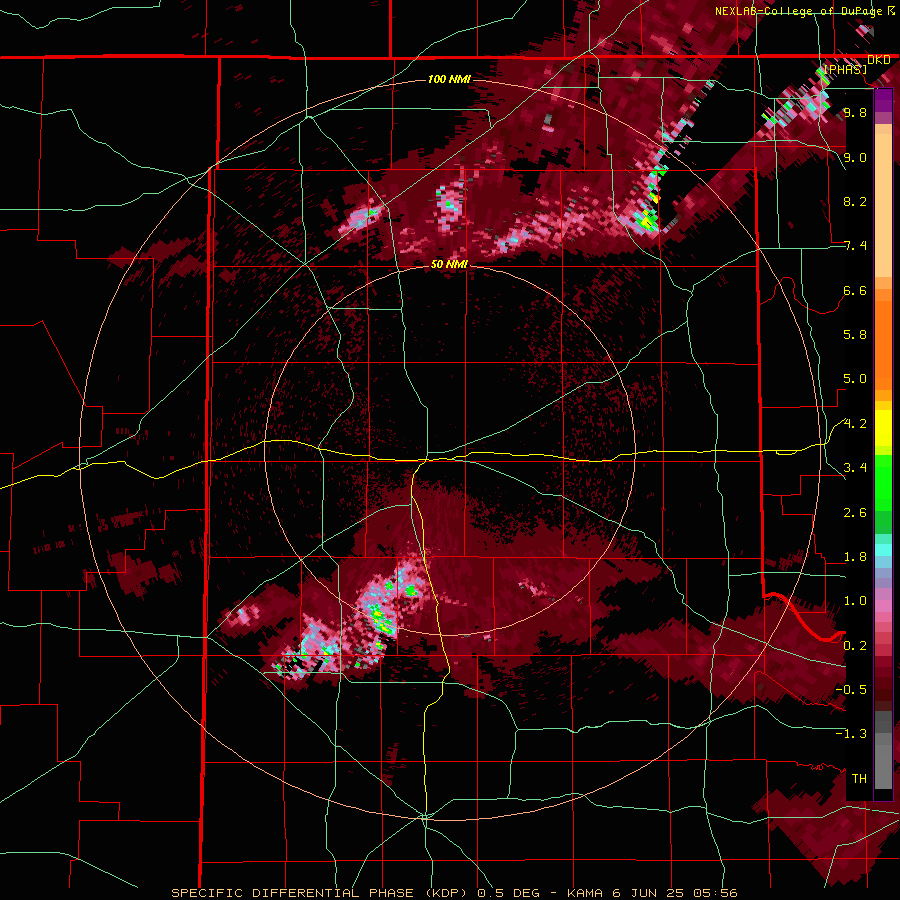
Task: Click the 9.8 value on the scale
Action: (855, 112)
